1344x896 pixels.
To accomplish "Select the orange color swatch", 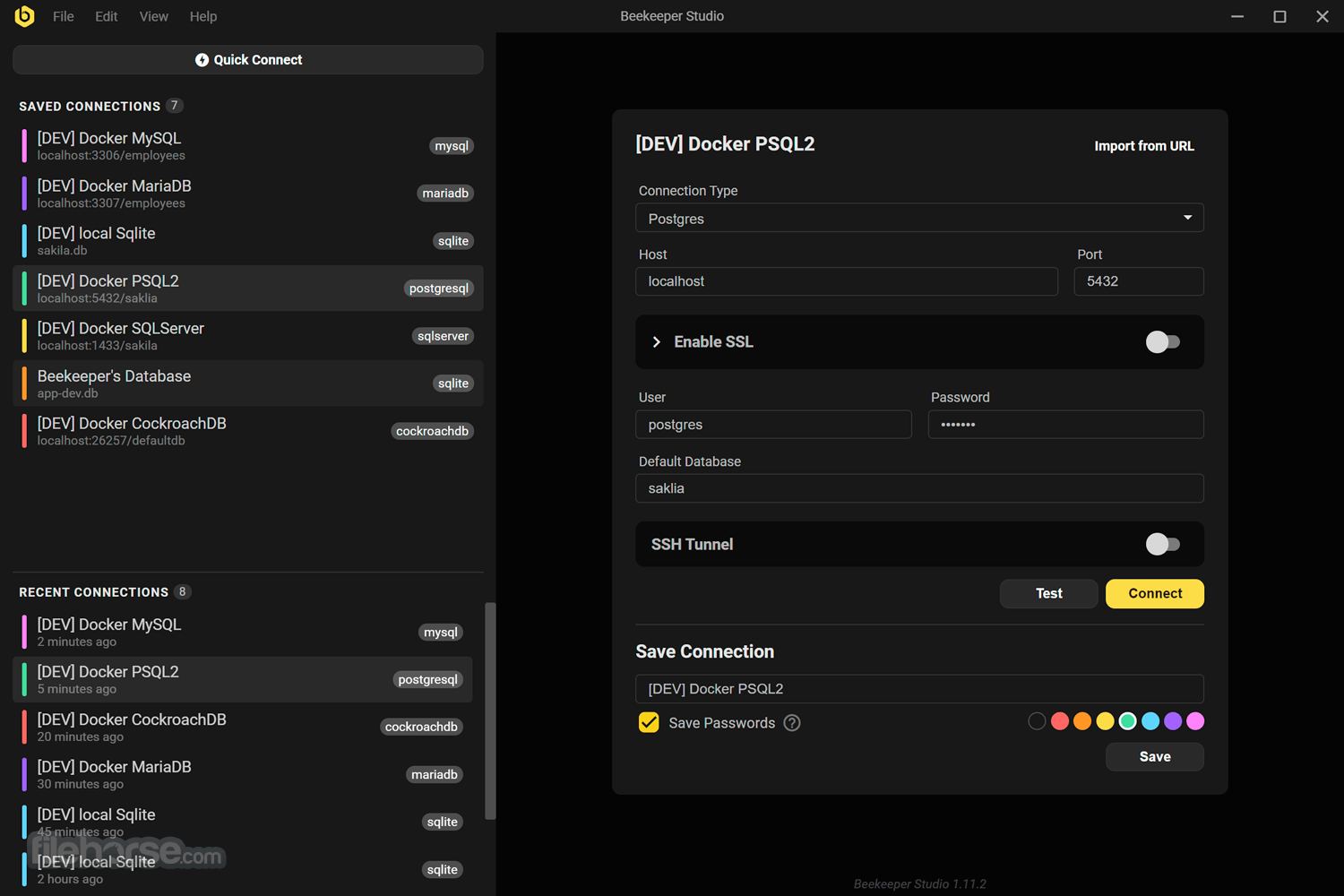I will tap(1082, 721).
